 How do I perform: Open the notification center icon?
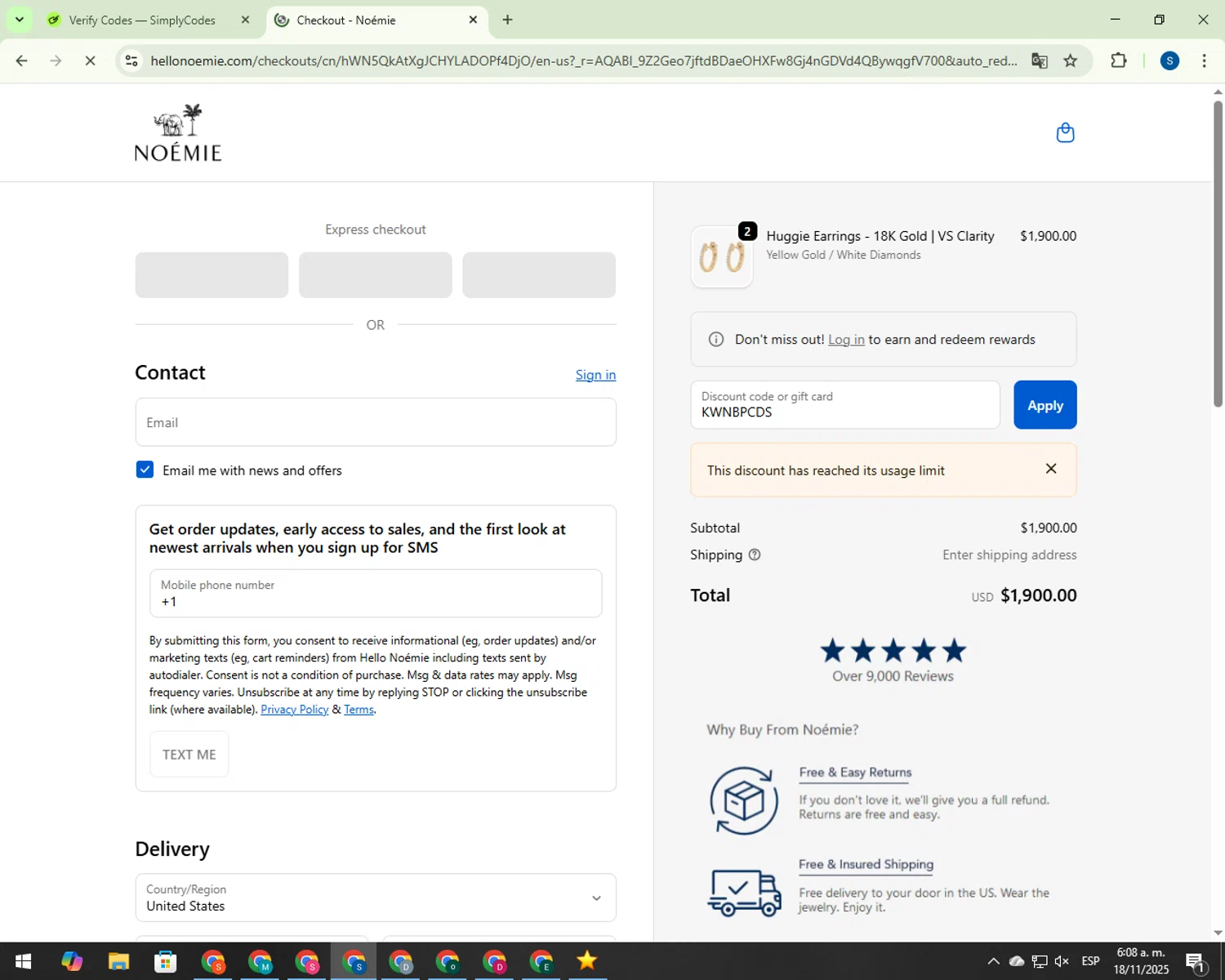click(1196, 961)
